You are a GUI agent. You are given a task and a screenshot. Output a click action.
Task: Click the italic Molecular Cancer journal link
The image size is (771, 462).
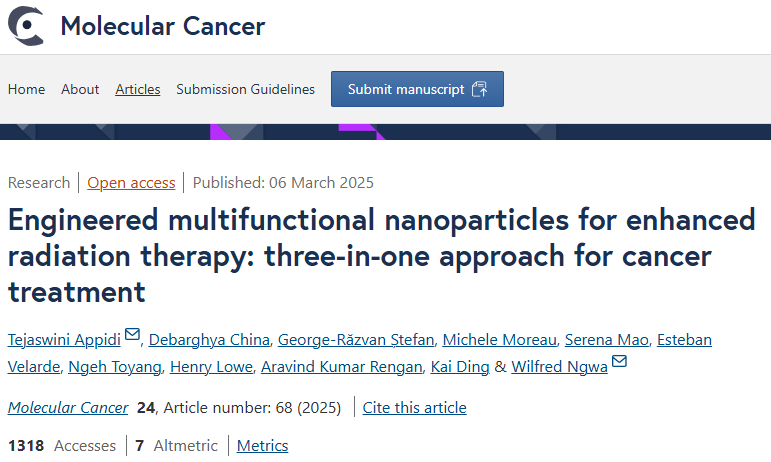coord(68,407)
